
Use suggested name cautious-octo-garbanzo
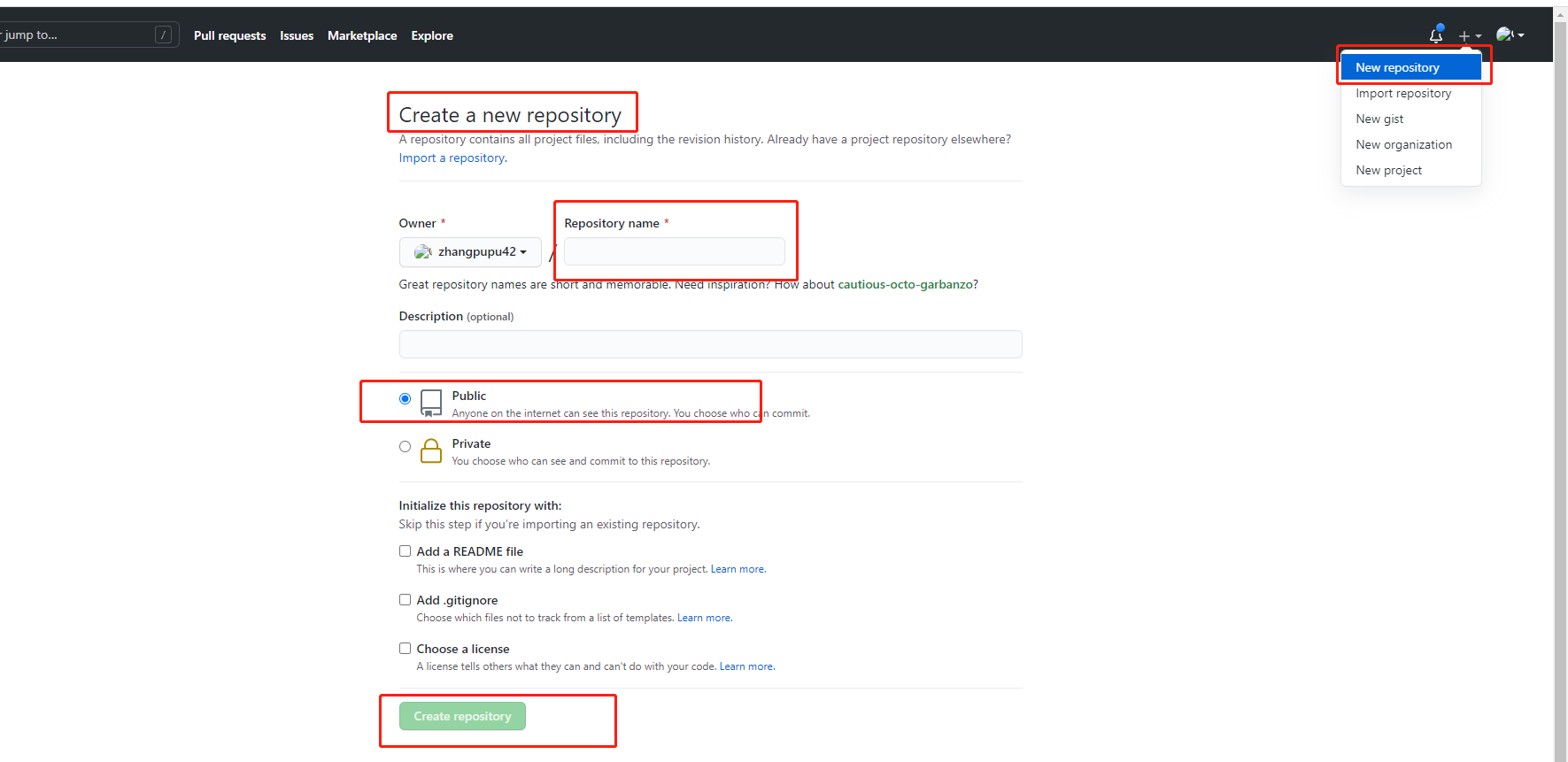point(906,284)
